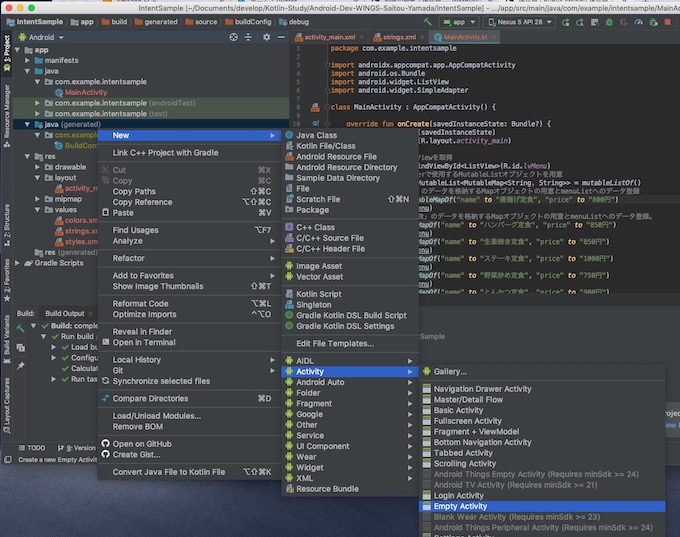Choose Vector Asset from New submenu
Image resolution: width=680 pixels, height=537 pixels.
(x=350, y=277)
